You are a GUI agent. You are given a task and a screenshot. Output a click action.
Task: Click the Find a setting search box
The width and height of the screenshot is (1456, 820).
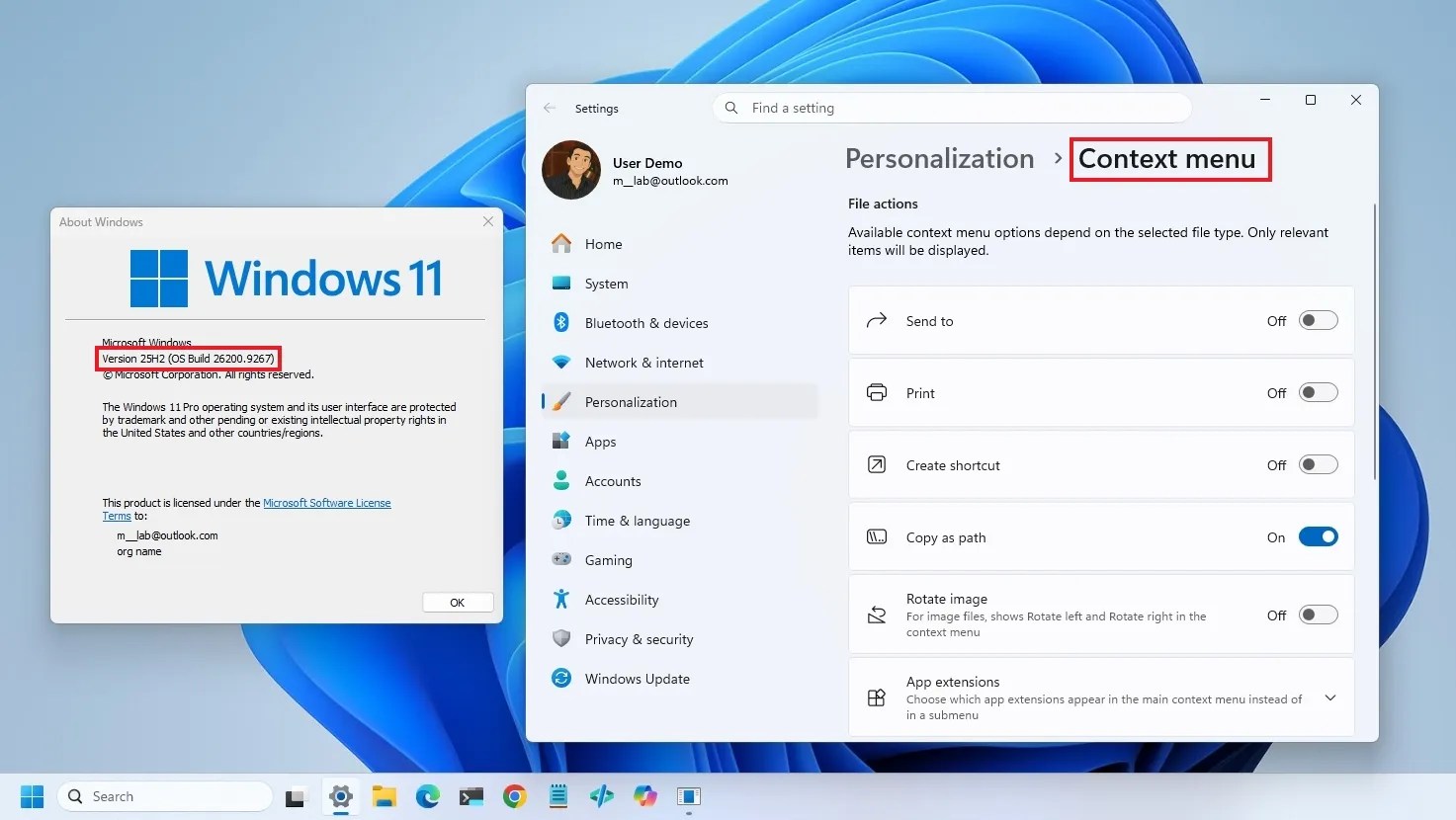(x=952, y=108)
